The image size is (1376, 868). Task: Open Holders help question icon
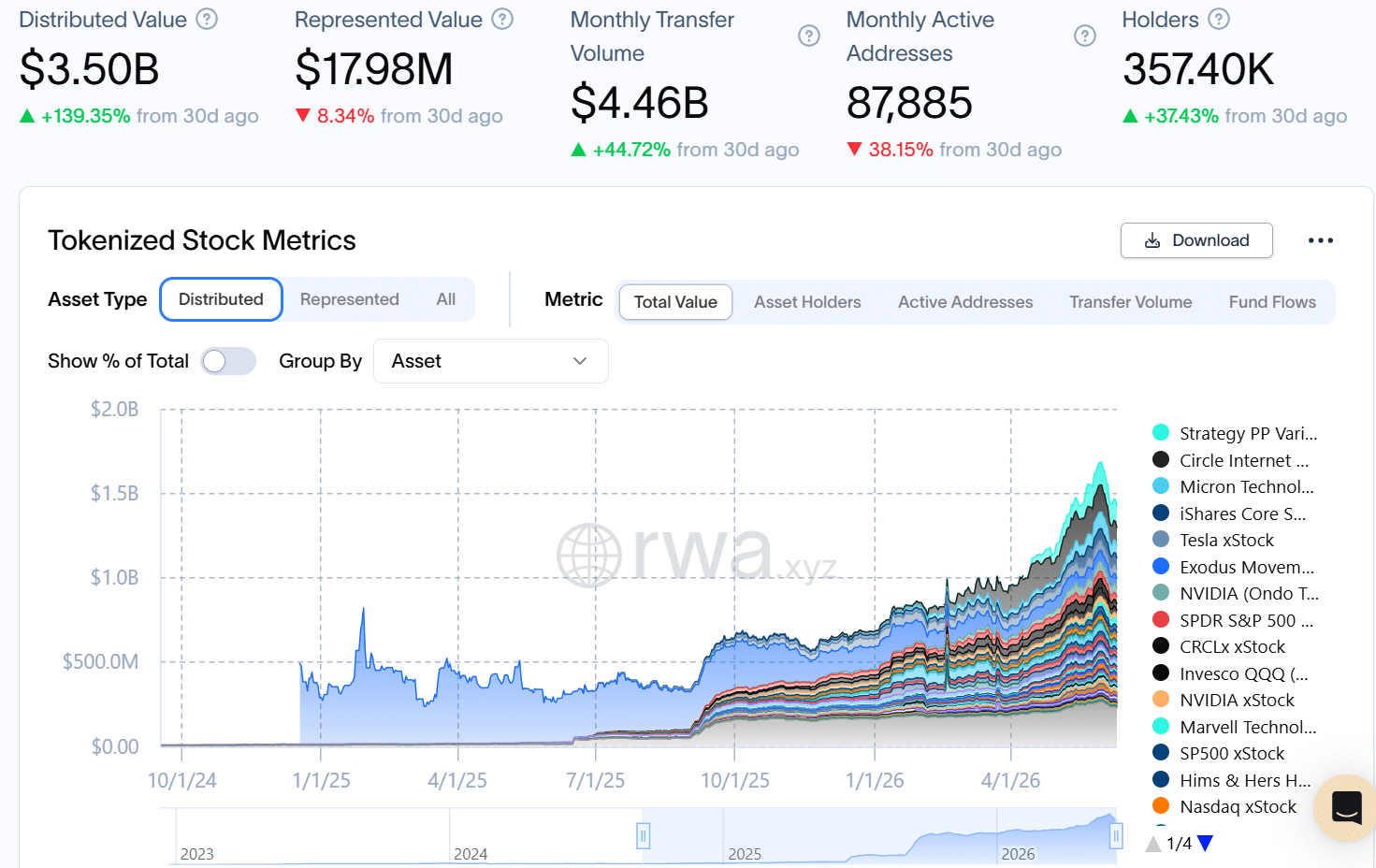click(1219, 19)
